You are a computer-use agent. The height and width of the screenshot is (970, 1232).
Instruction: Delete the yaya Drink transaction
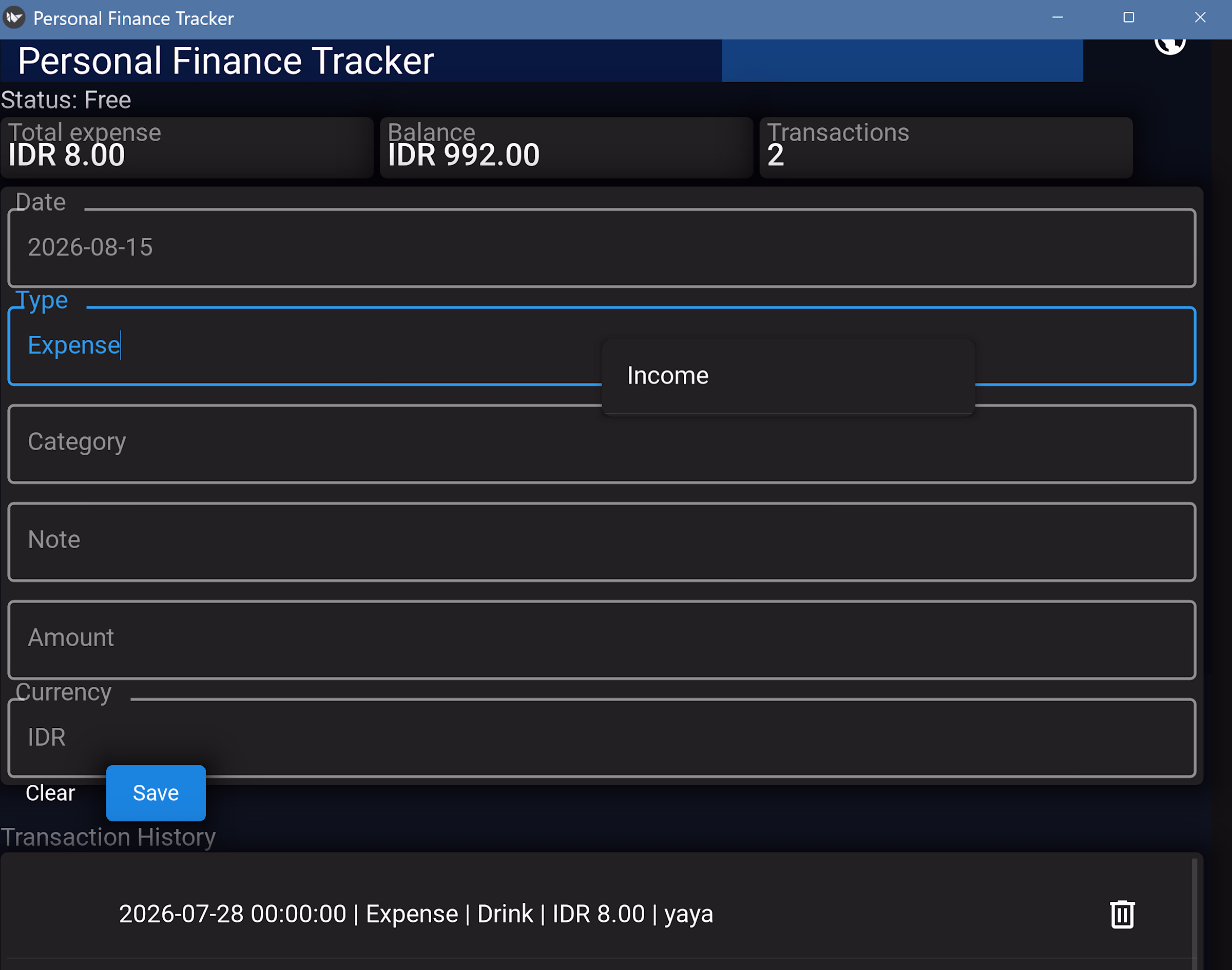[1122, 915]
